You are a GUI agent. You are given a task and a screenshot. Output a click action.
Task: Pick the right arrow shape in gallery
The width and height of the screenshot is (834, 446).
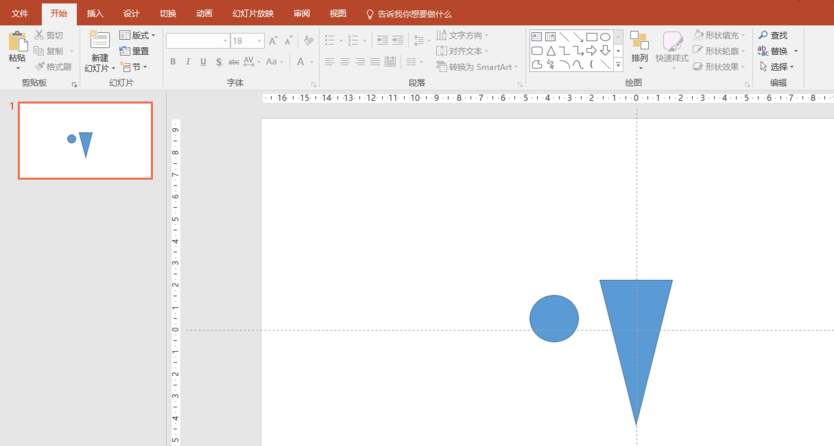pos(591,51)
